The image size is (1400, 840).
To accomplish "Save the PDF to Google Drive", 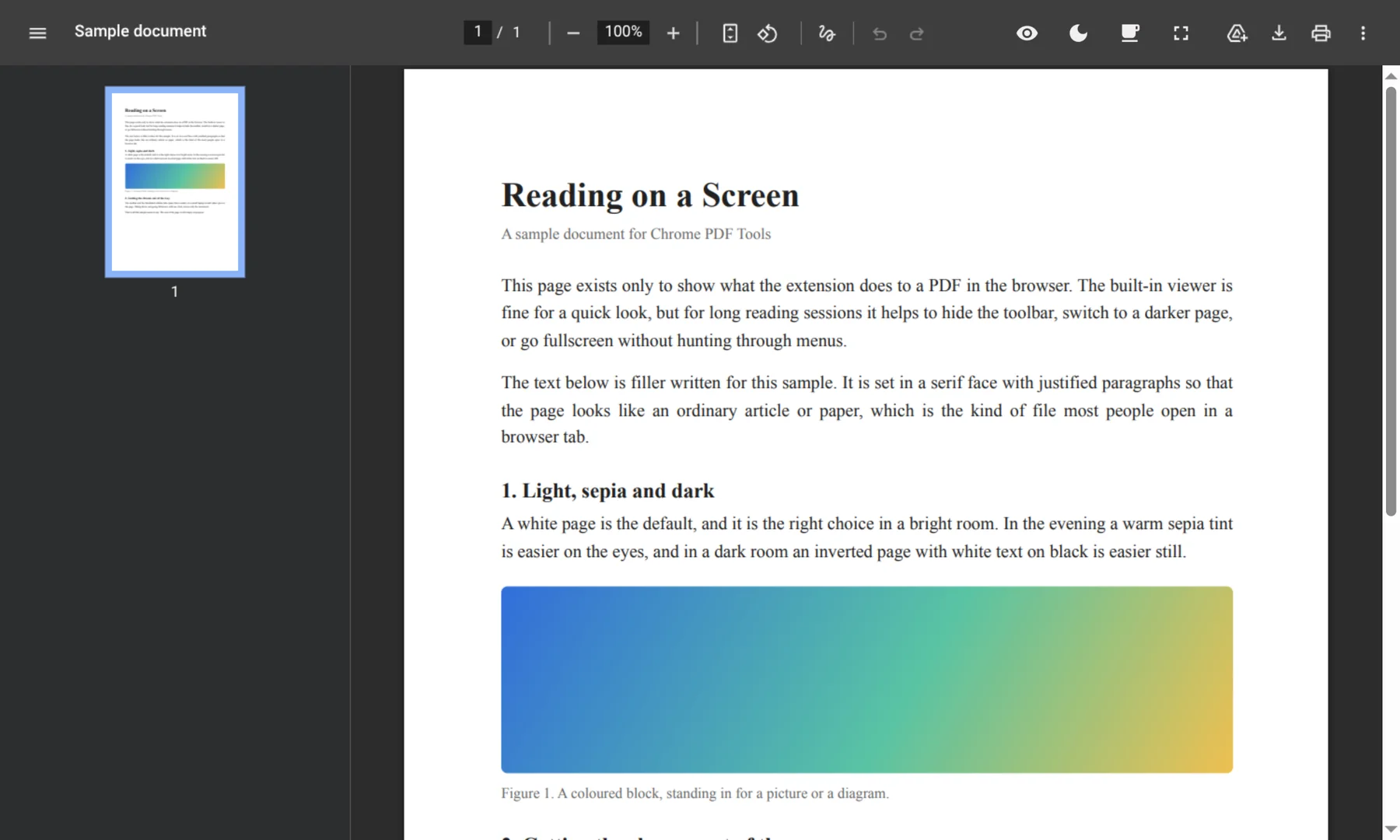I will 1237,33.
